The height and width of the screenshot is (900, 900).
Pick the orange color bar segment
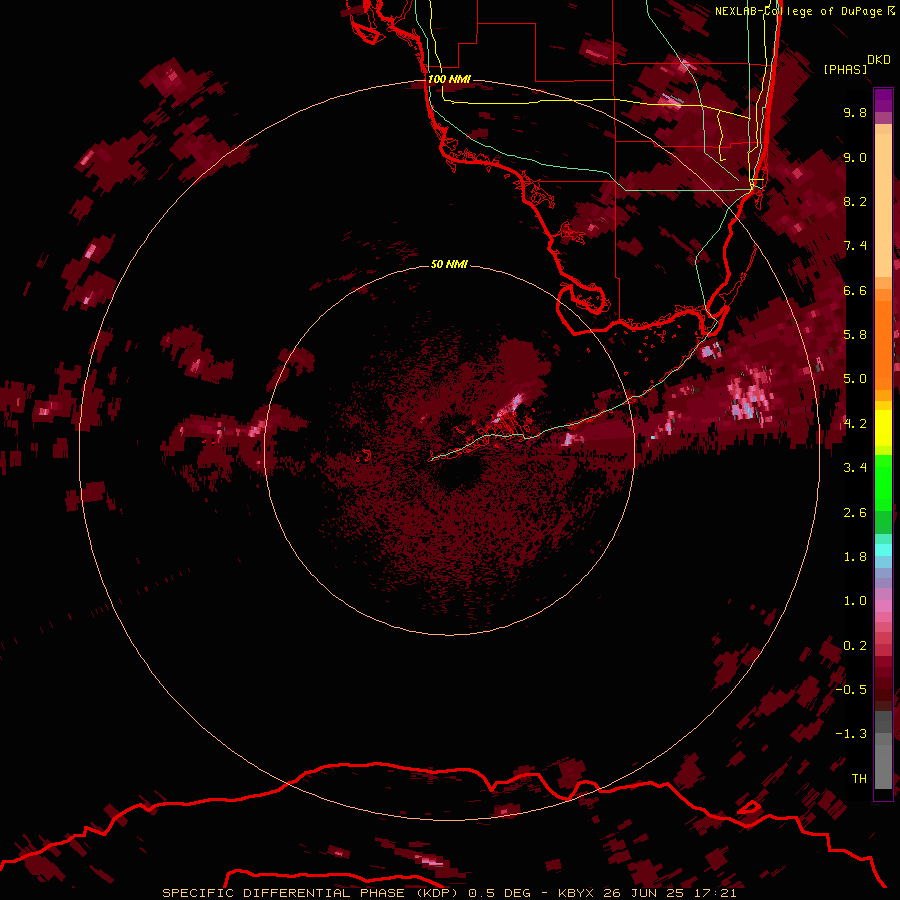pos(883,344)
